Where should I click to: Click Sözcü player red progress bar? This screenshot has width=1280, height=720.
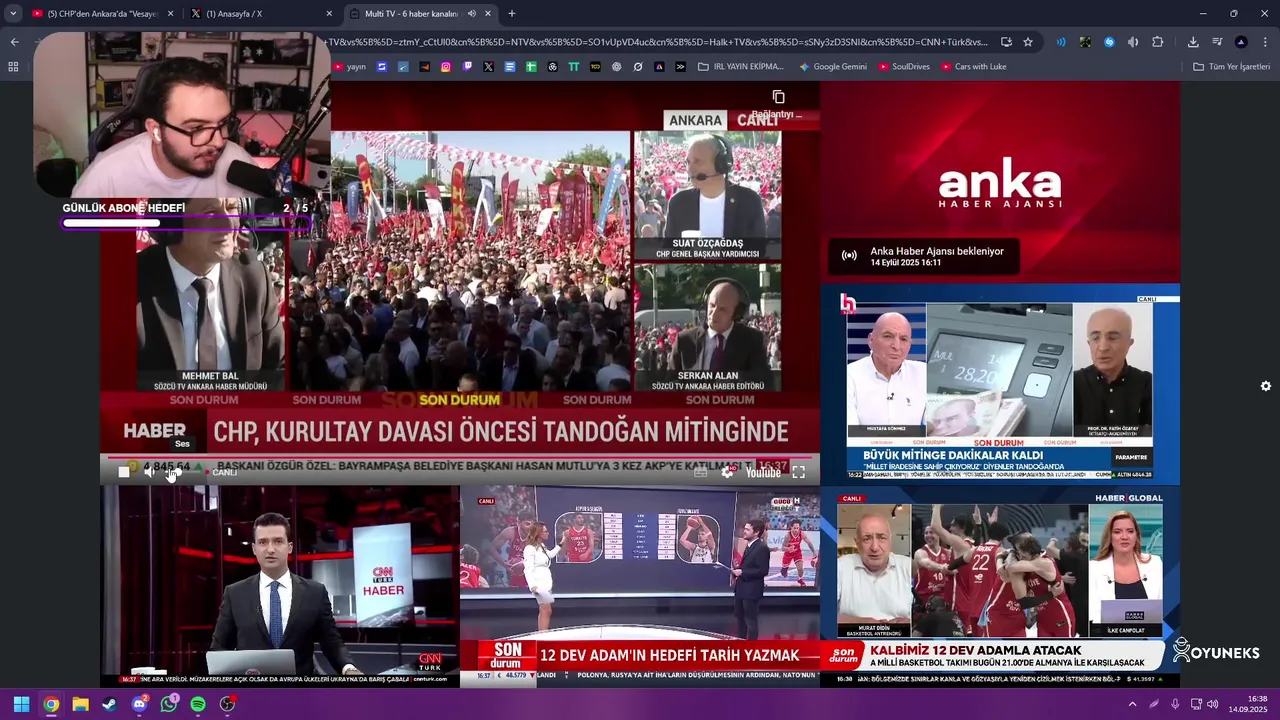click(459, 458)
